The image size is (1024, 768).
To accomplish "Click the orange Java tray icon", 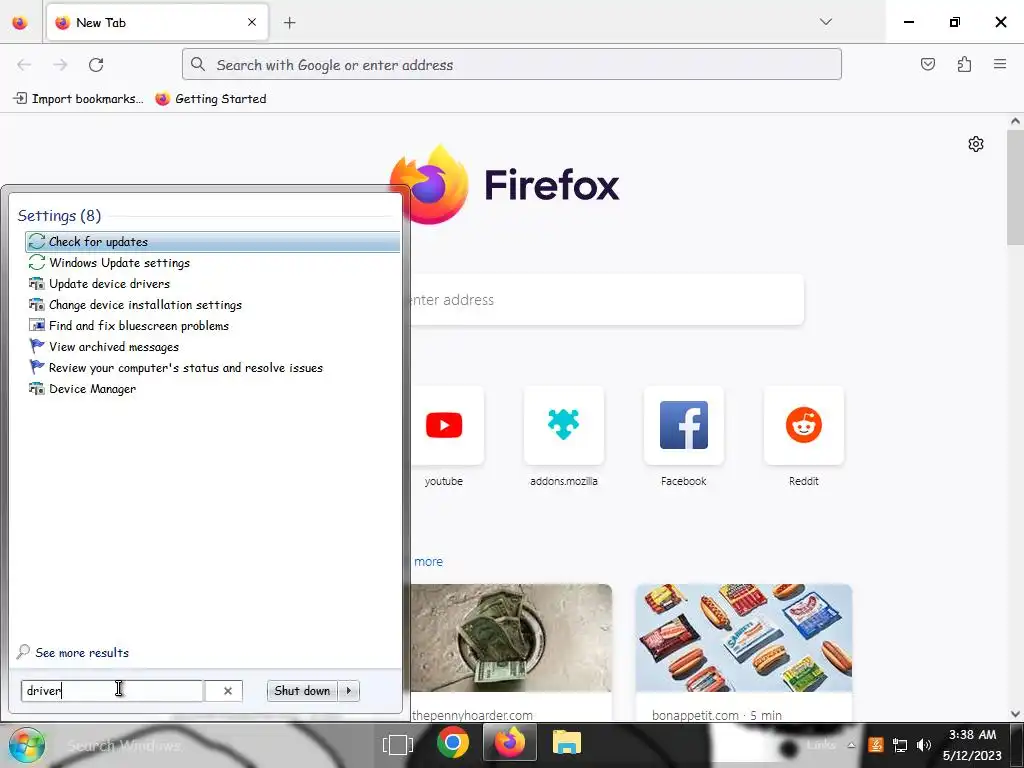I will [876, 745].
